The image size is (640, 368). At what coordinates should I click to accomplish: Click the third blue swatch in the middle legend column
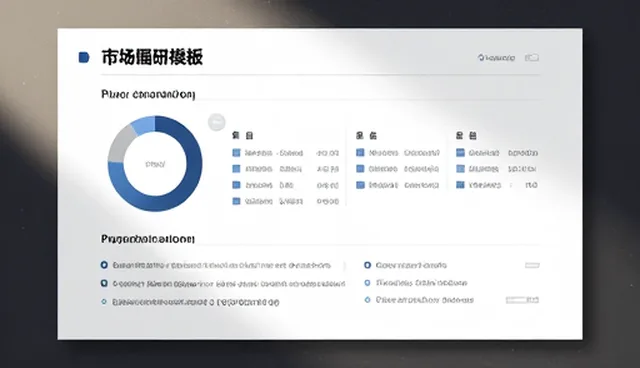click(360, 185)
